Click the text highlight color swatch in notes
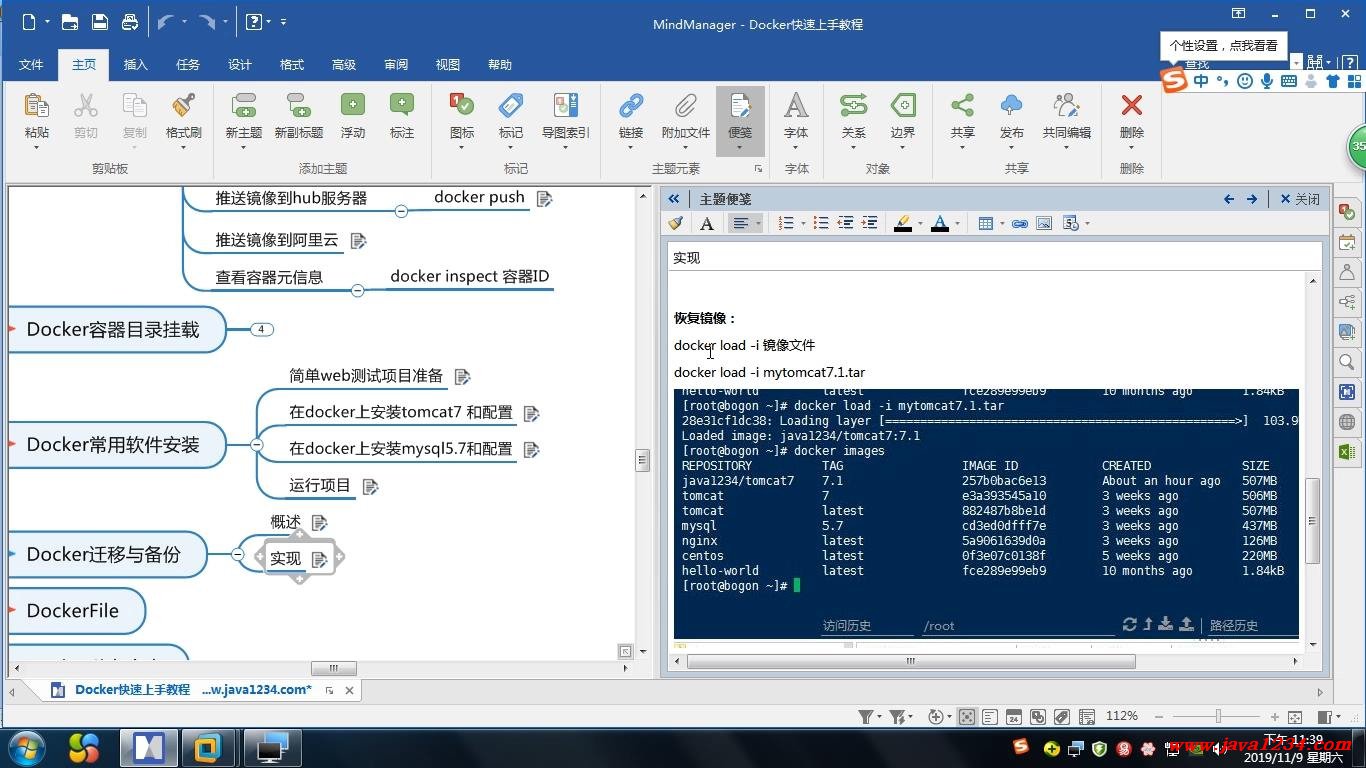The width and height of the screenshot is (1366, 768). click(903, 223)
